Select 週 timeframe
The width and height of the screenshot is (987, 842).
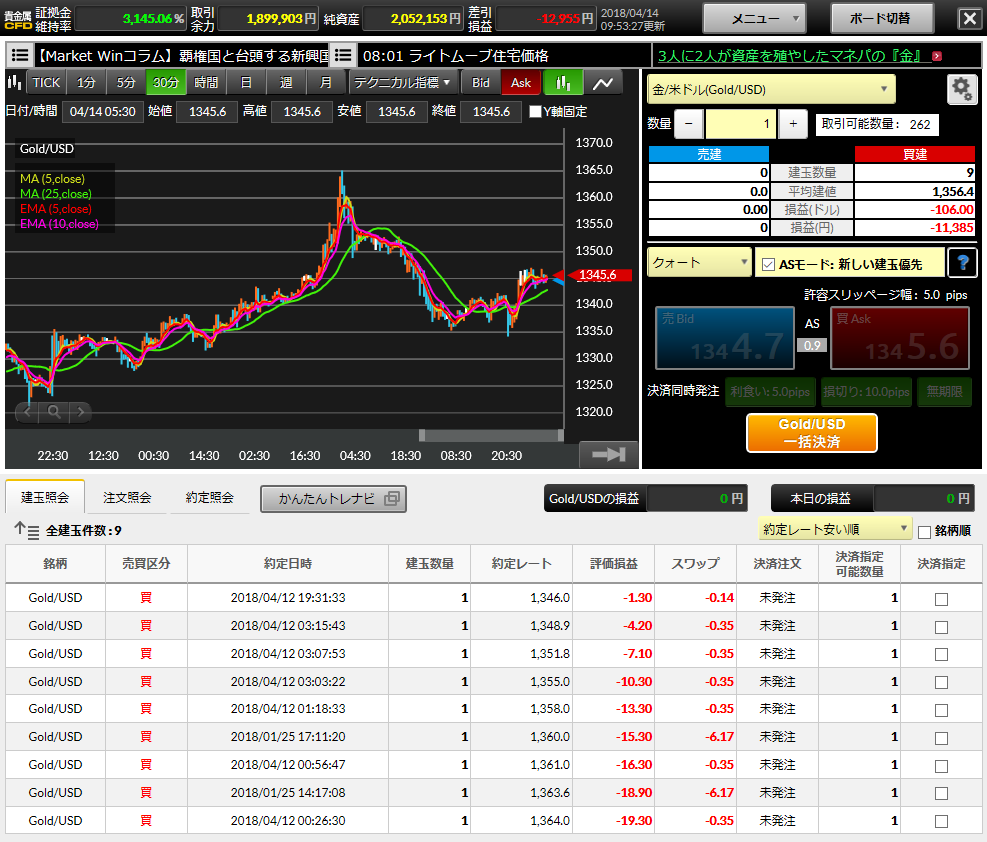tap(286, 82)
